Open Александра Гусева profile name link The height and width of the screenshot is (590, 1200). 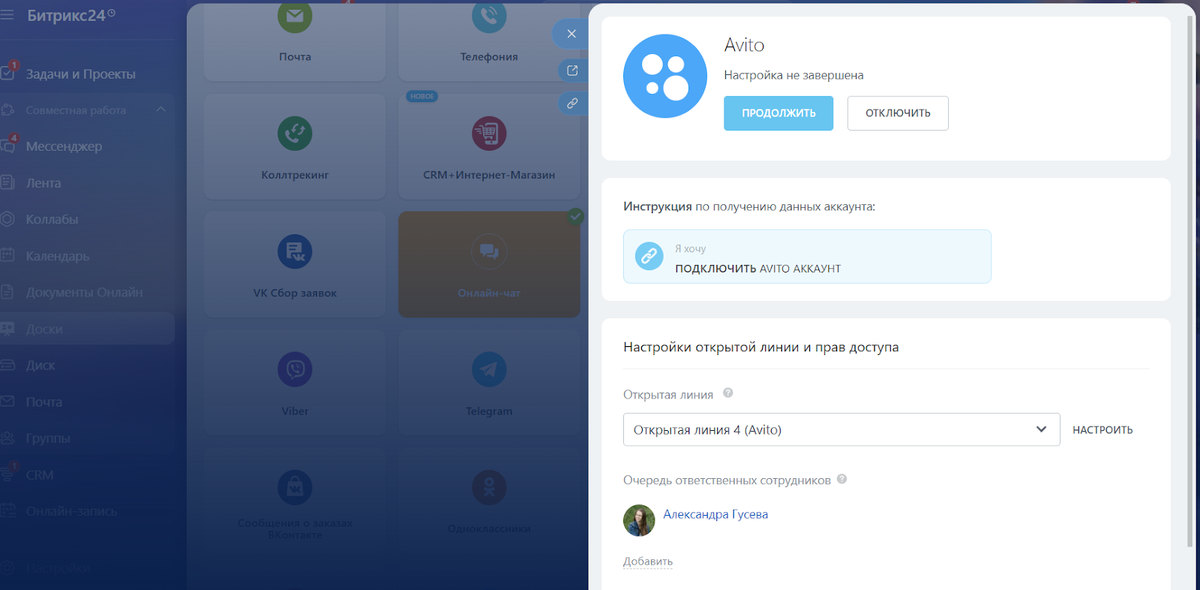[716, 514]
